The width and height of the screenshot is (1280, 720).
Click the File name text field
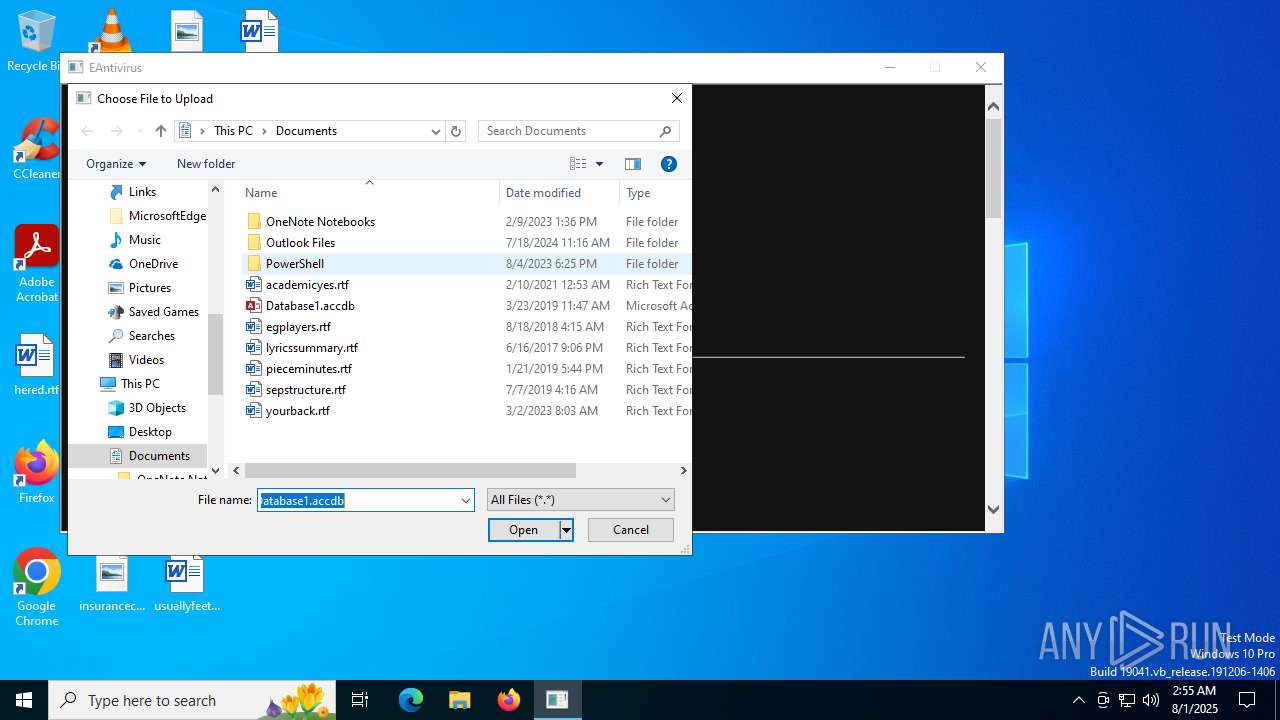tap(357, 500)
